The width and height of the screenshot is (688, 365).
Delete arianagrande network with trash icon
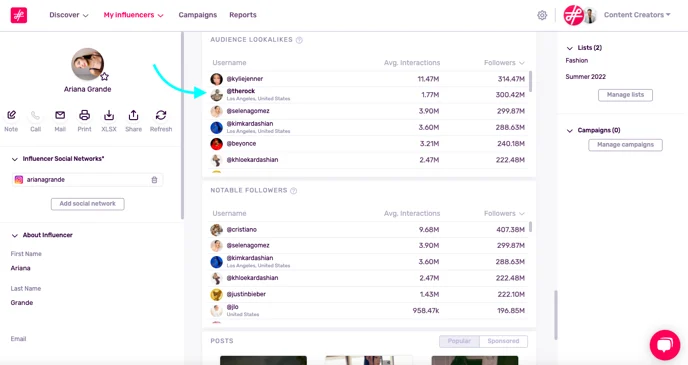point(154,180)
